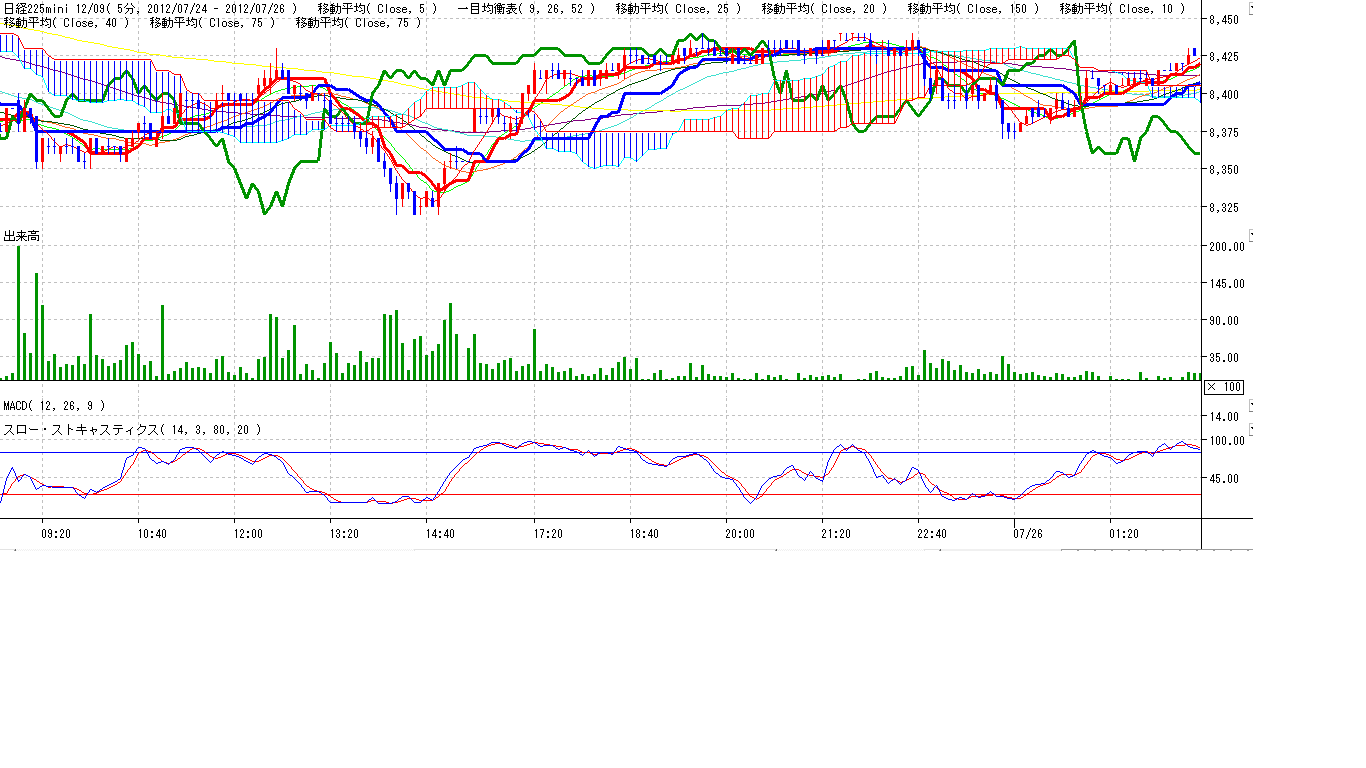This screenshot has height=768, width=1366.
Task: Click the 14:40 time axis marker
Action: point(440,534)
